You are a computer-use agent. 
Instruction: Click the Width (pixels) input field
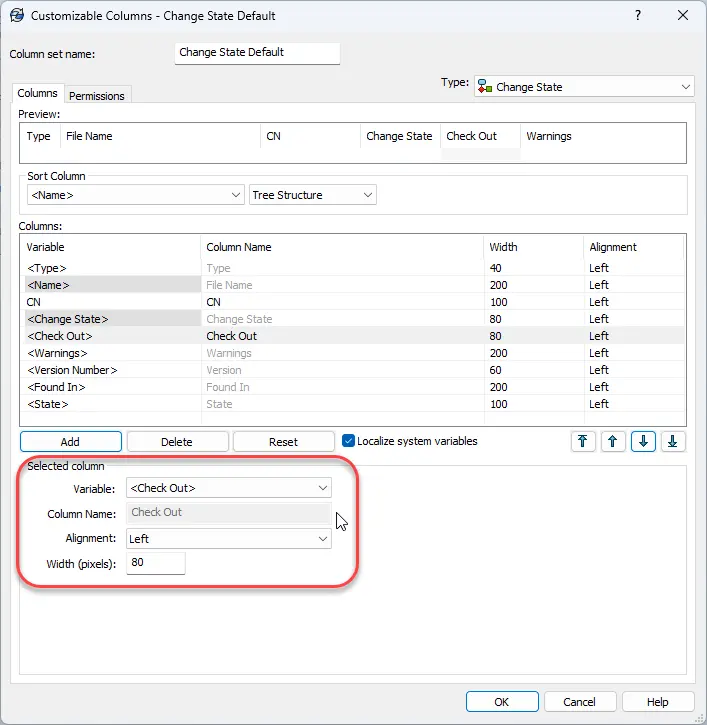pos(156,563)
